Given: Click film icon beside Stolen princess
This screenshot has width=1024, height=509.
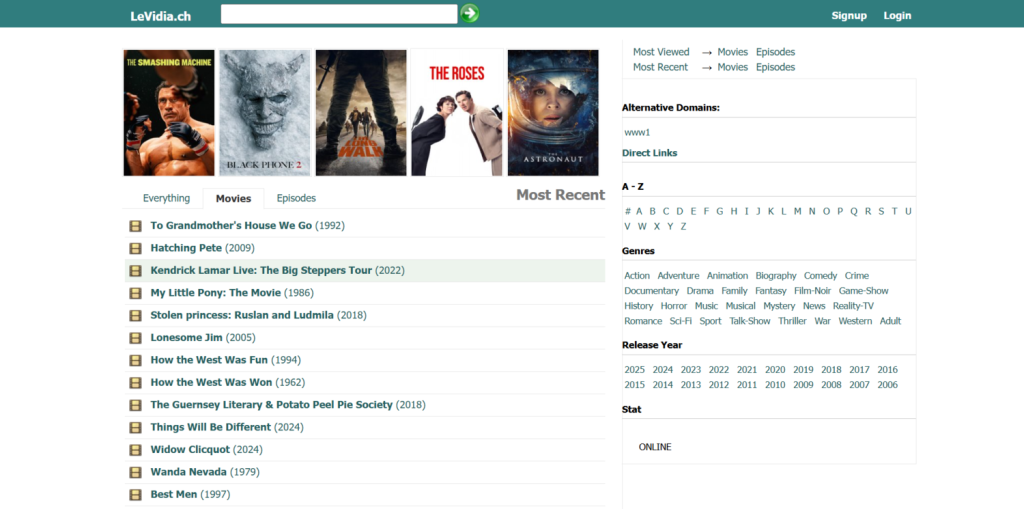Looking at the screenshot, I should pyautogui.click(x=135, y=316).
